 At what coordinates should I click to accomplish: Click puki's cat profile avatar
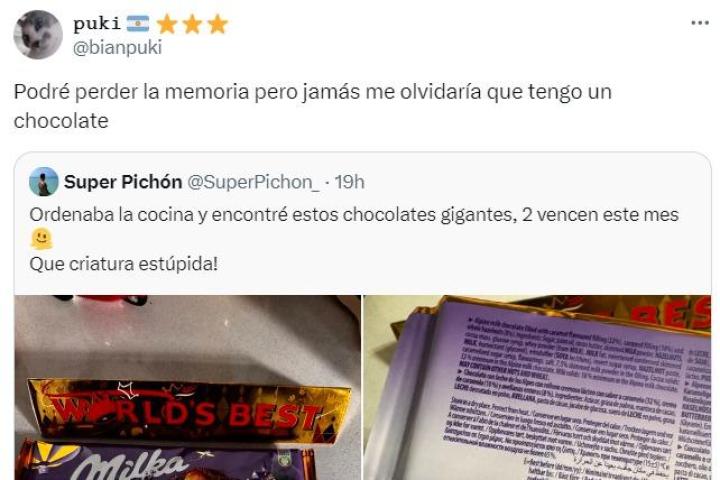coord(38,35)
